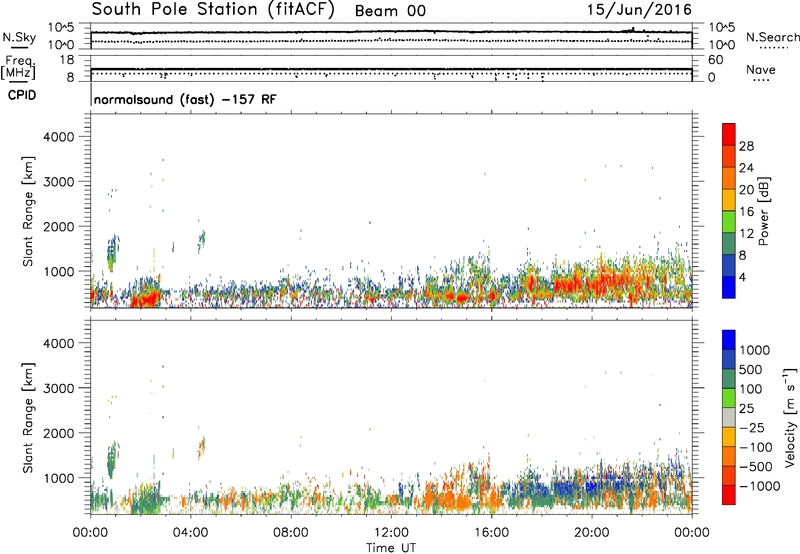Click the power colorbar value '28'
This screenshot has height=554, width=800.
tap(746, 146)
